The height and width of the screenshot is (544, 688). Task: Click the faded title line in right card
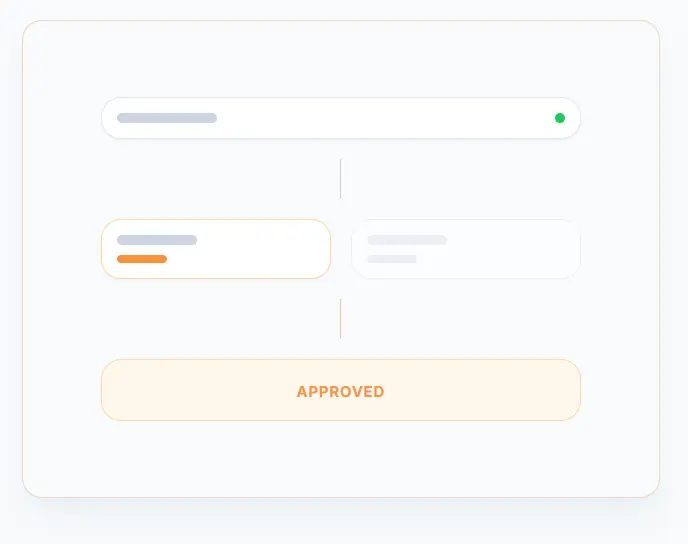[407, 240]
